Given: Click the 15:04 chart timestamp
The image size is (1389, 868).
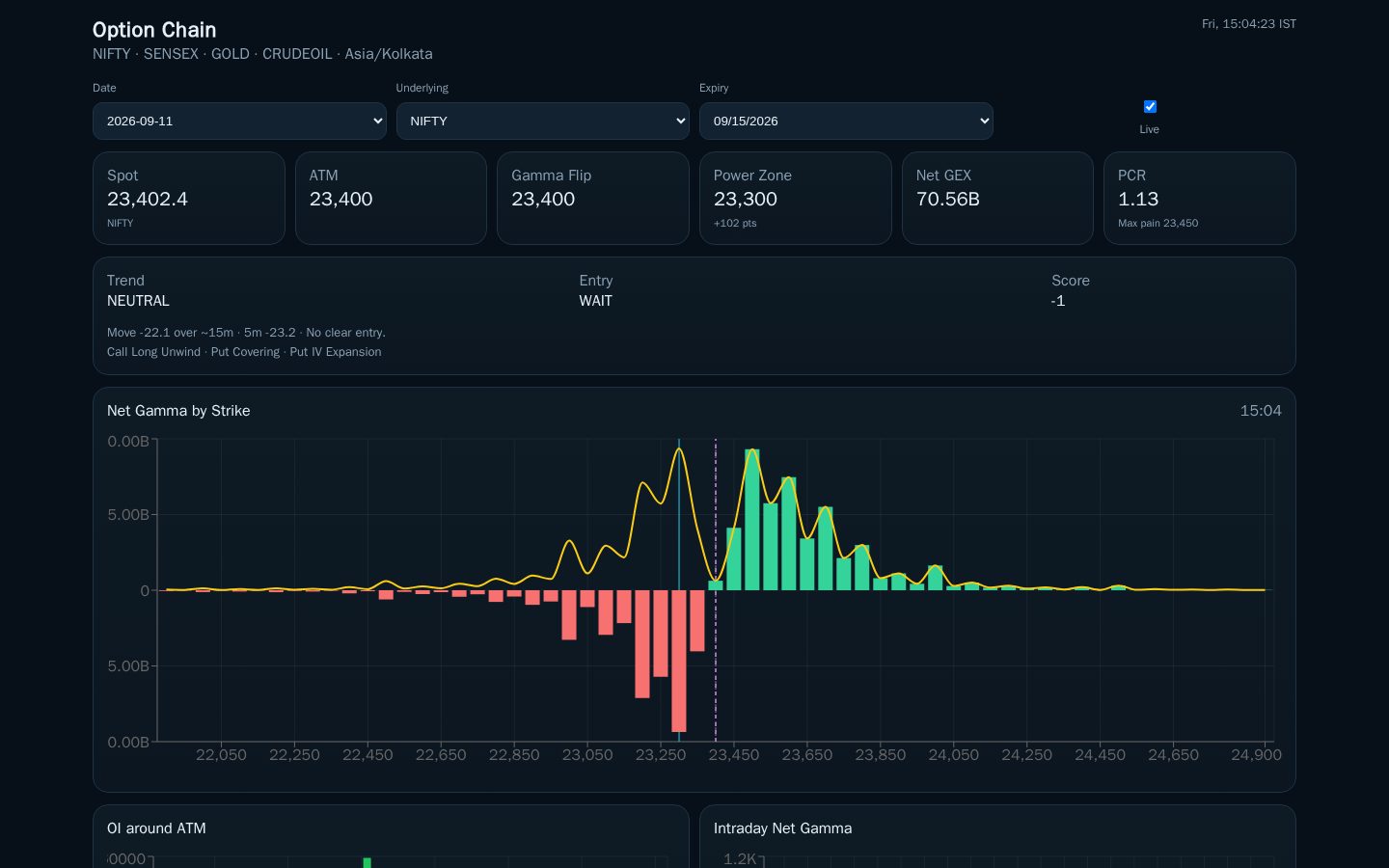Looking at the screenshot, I should (x=1261, y=411).
